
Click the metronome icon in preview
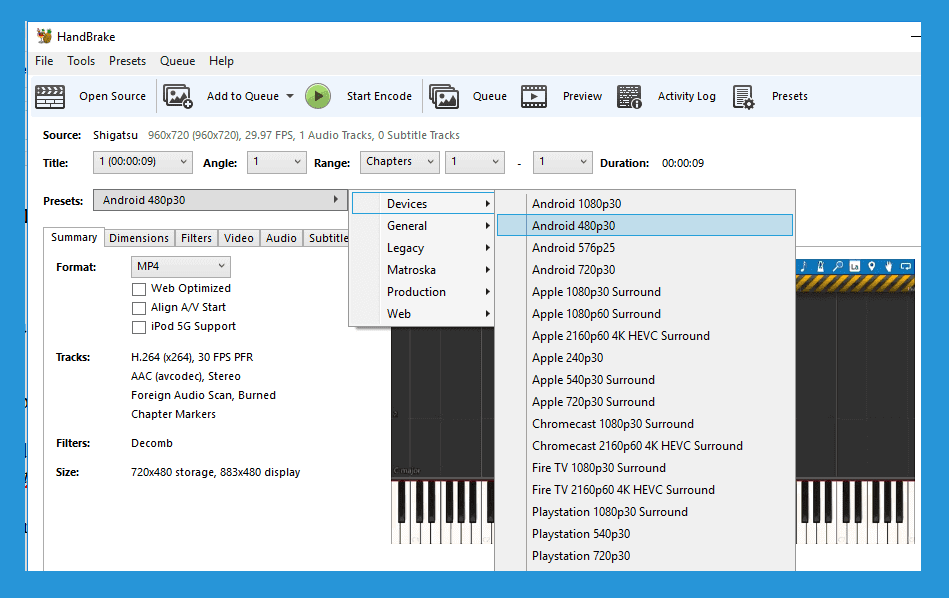[x=821, y=266]
